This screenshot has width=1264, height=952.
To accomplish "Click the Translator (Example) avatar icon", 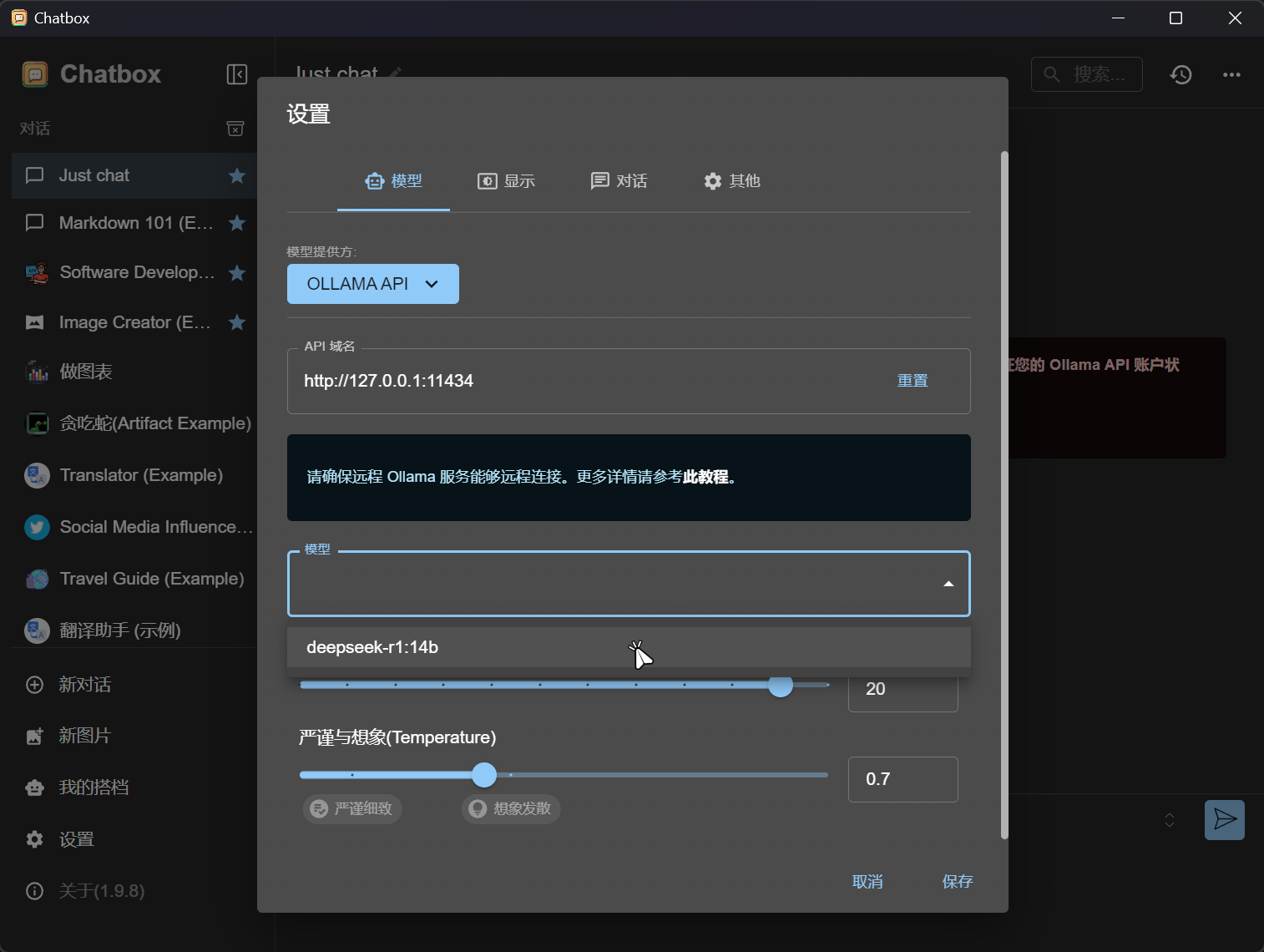I will pos(37,475).
